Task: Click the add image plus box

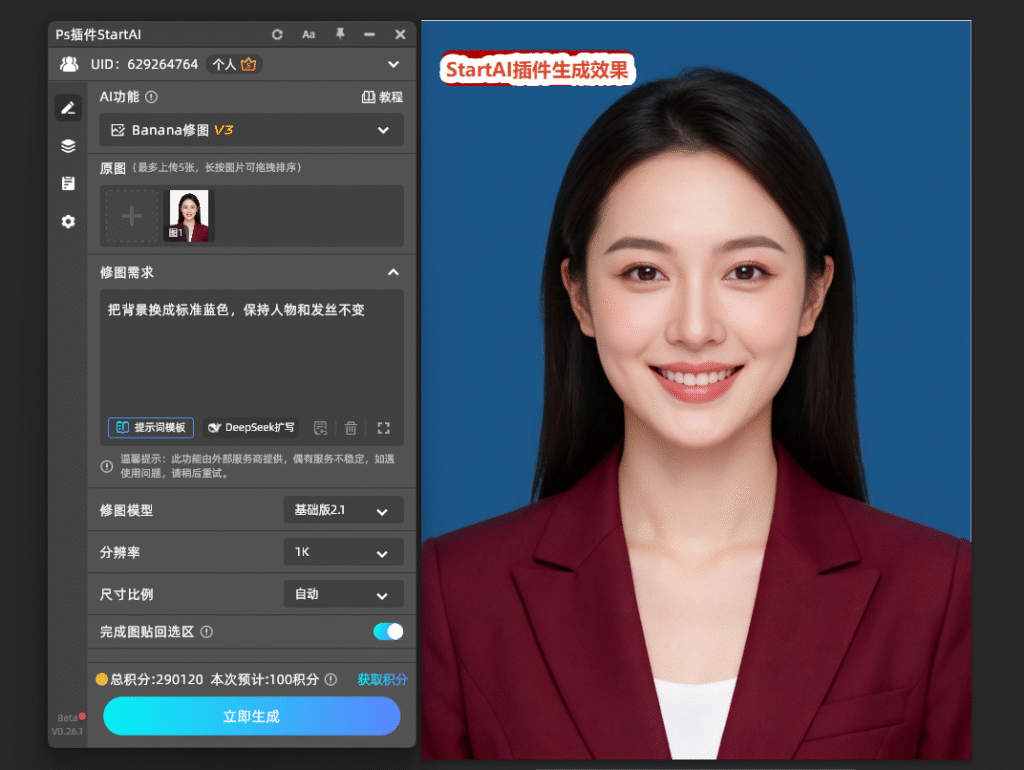Action: pos(132,216)
